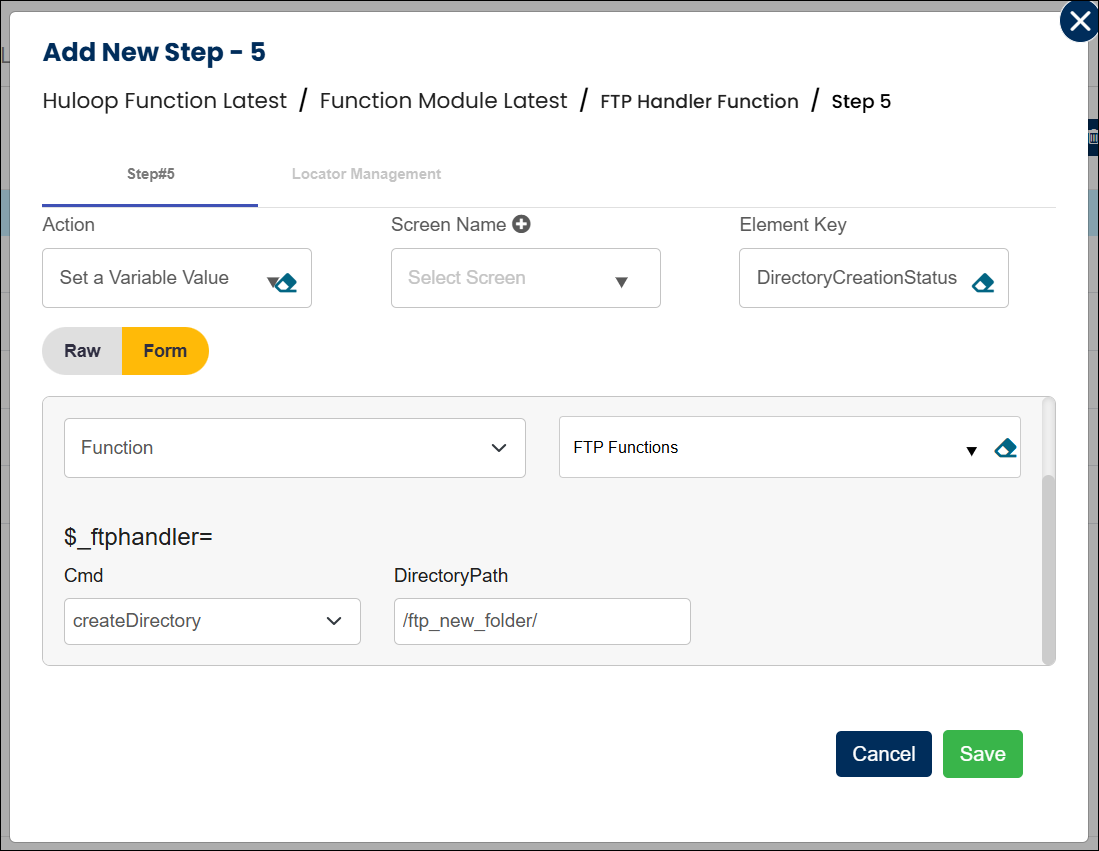
Task: Switch to Form mode
Action: pyautogui.click(x=165, y=350)
